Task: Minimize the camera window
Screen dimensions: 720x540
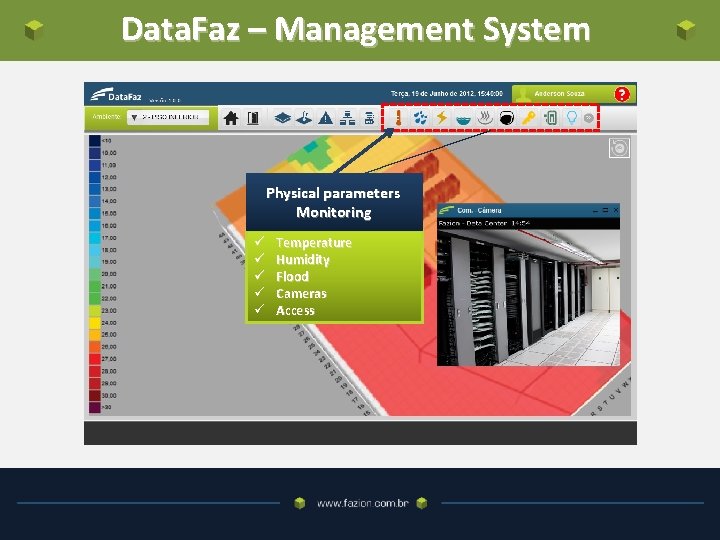Action: pyautogui.click(x=596, y=210)
